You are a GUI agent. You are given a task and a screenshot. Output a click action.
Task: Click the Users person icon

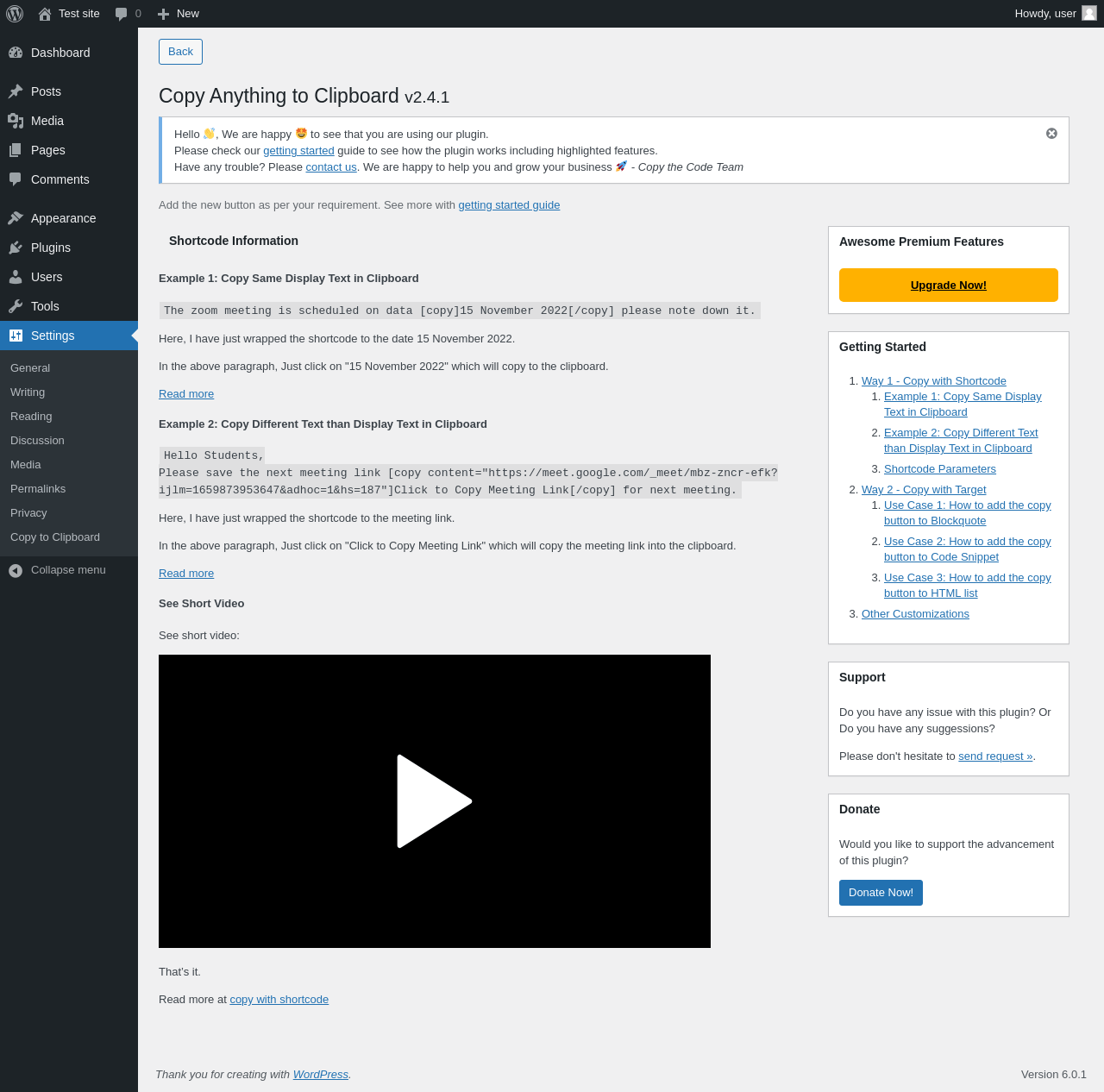pyautogui.click(x=16, y=277)
